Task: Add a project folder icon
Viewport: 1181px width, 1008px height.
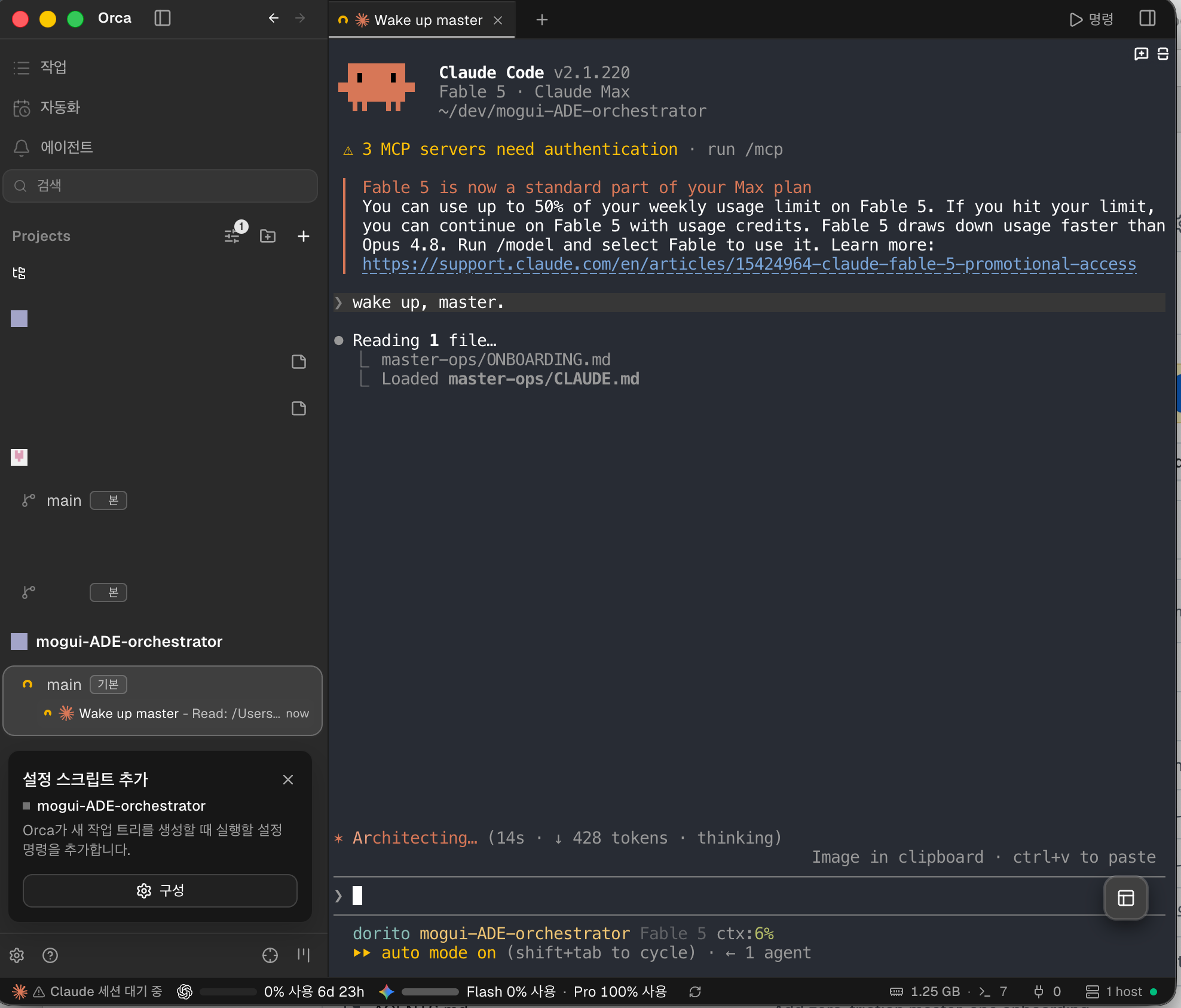Action: pos(268,236)
